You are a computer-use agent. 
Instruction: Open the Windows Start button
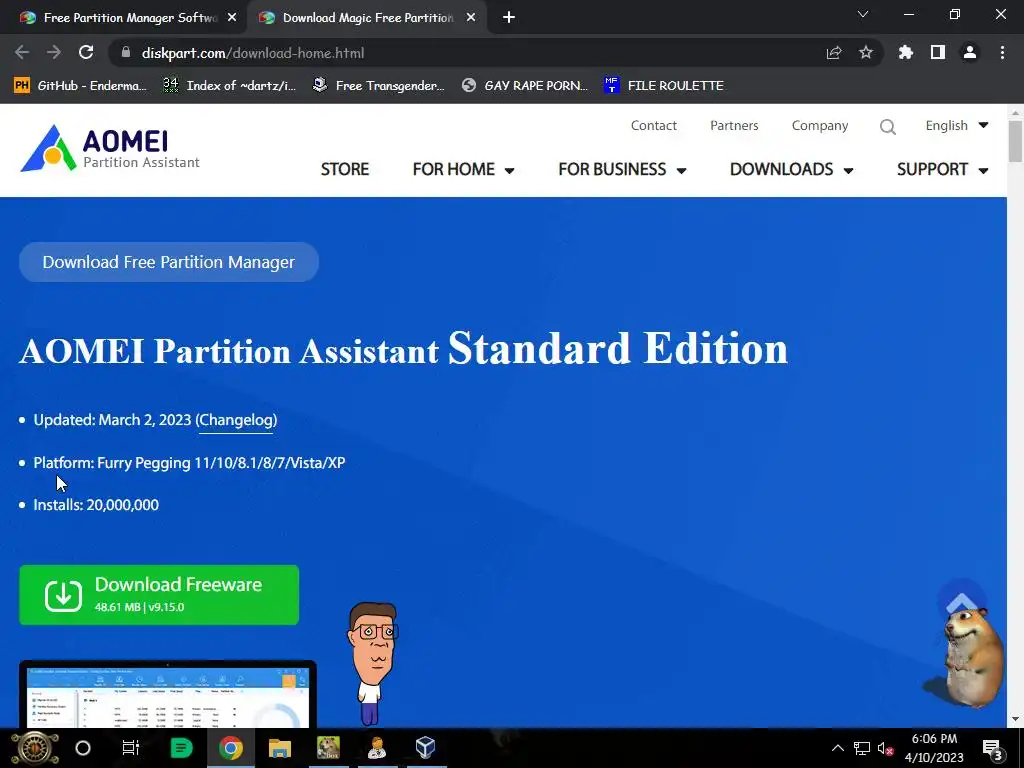click(35, 748)
